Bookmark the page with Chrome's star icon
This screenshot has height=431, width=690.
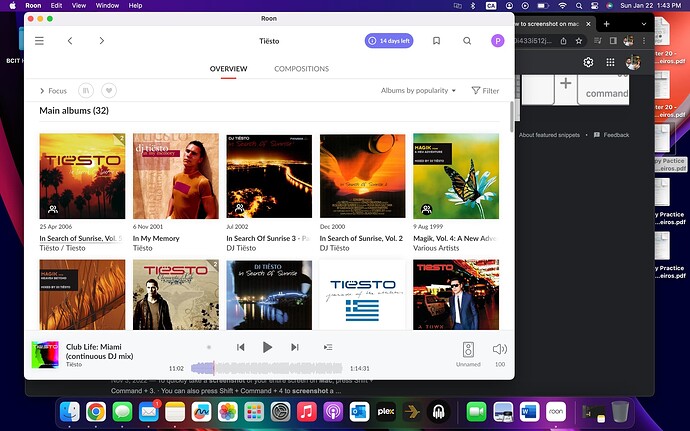(579, 41)
